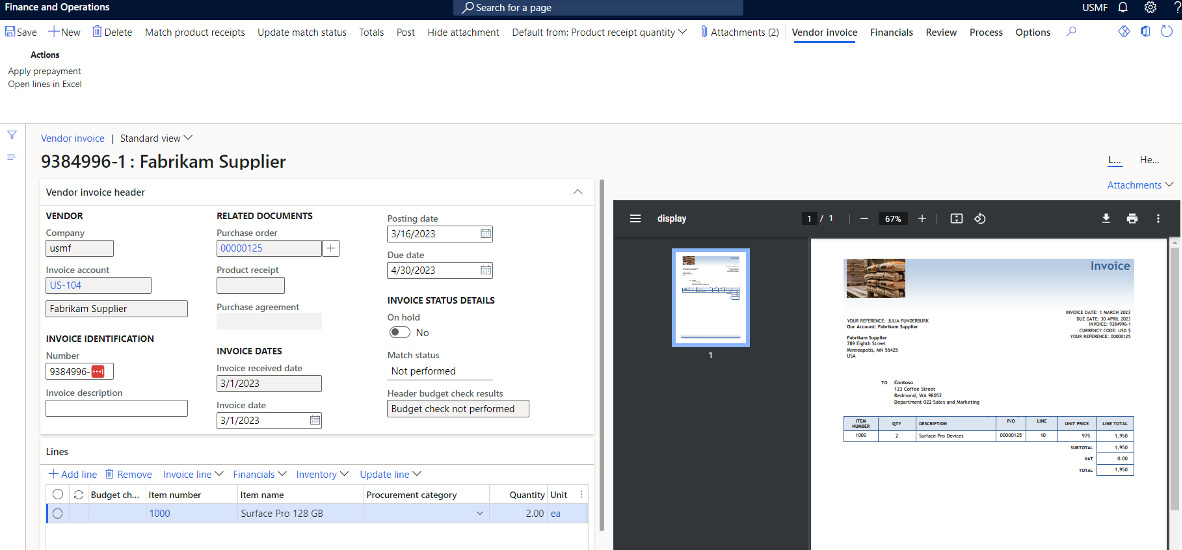Open the Inventory dropdown
The height and width of the screenshot is (550, 1182).
[x=322, y=475]
